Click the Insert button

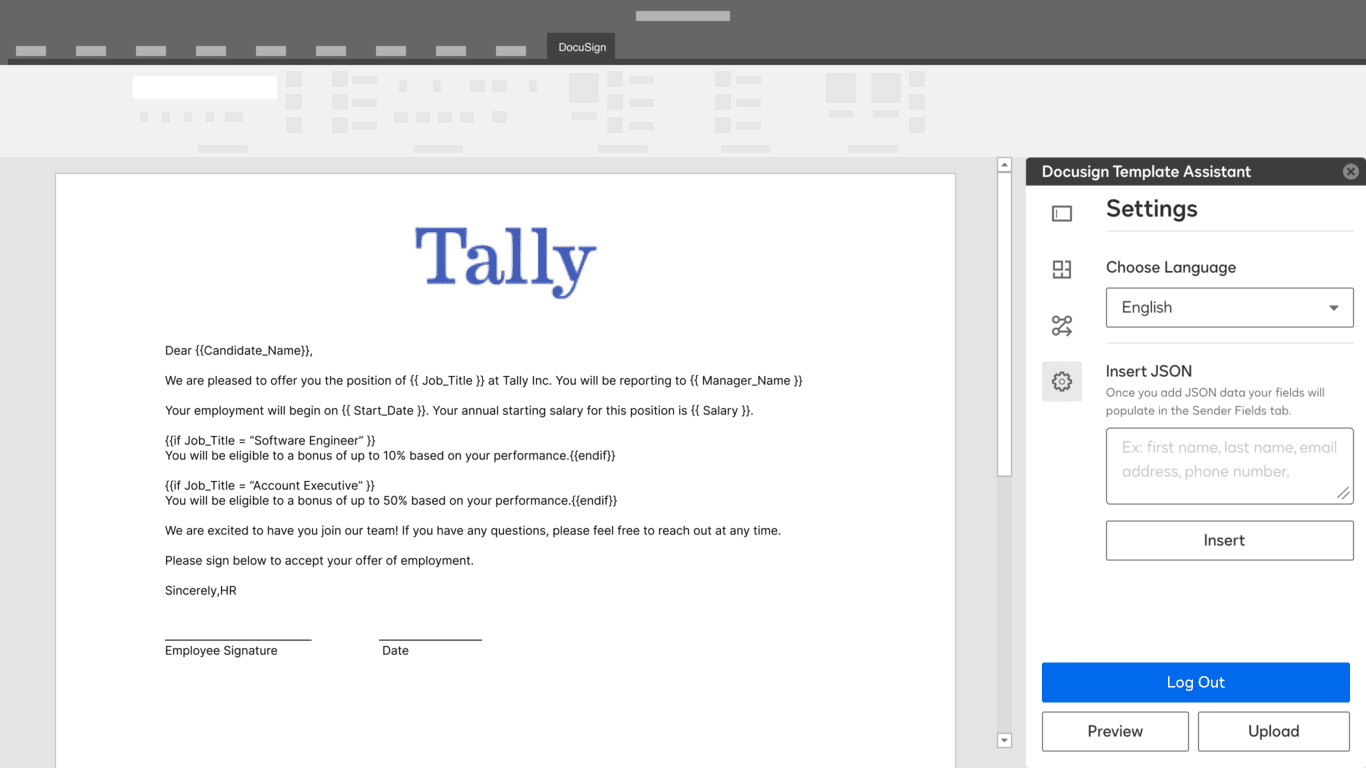[1229, 541]
